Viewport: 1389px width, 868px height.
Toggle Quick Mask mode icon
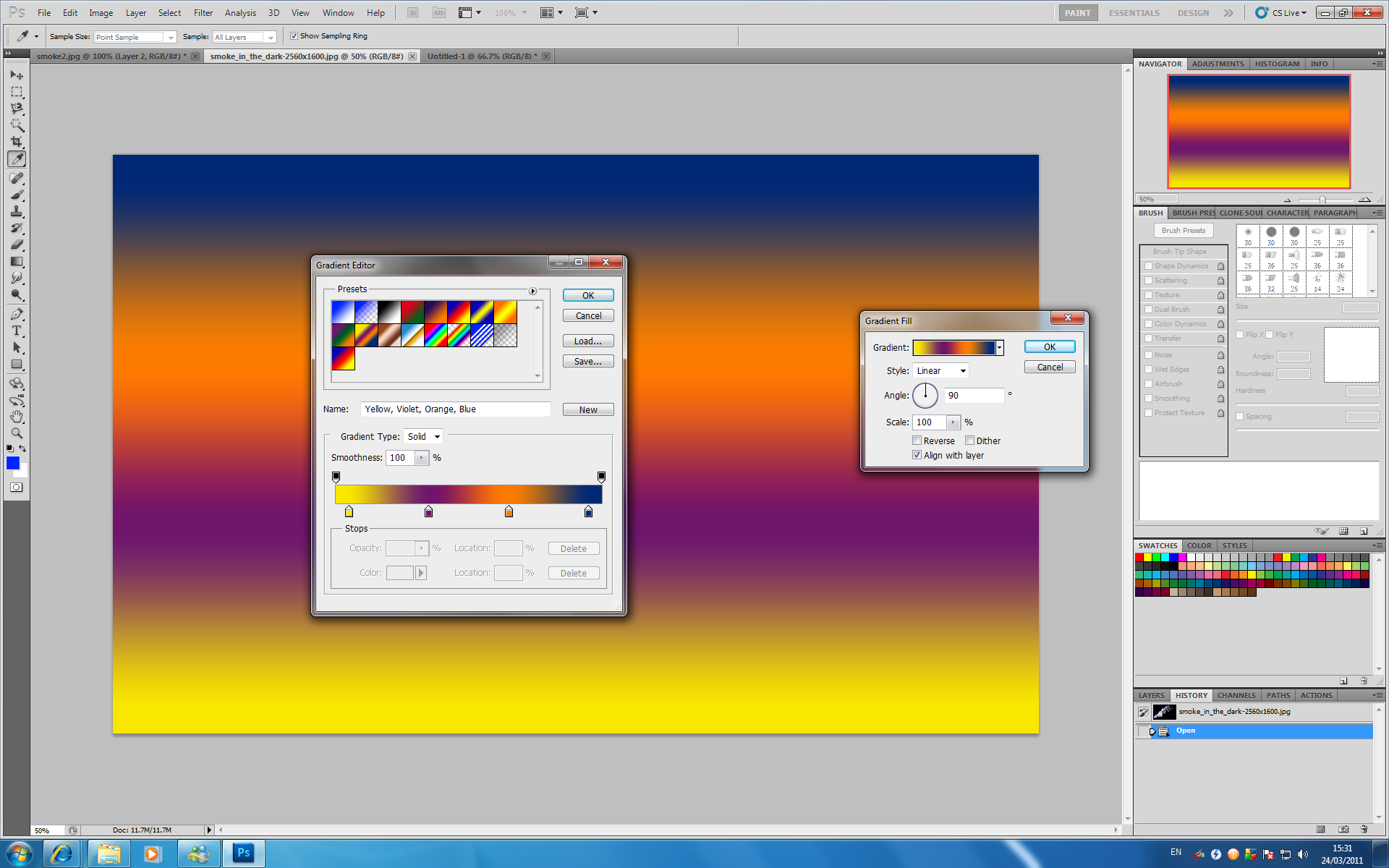pos(16,488)
